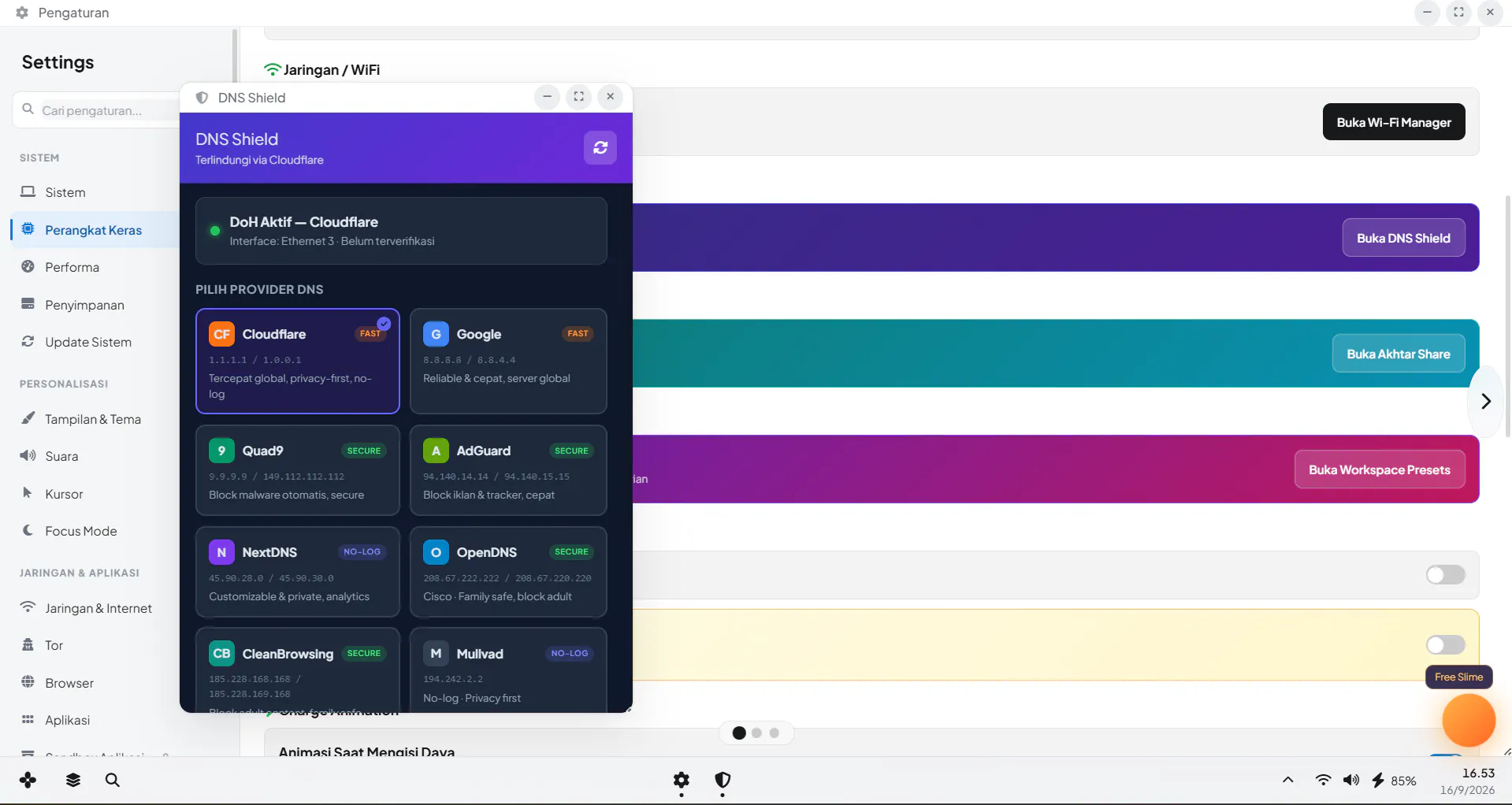Click the orange Free Slime ball
The width and height of the screenshot is (1512, 805).
point(1469,720)
